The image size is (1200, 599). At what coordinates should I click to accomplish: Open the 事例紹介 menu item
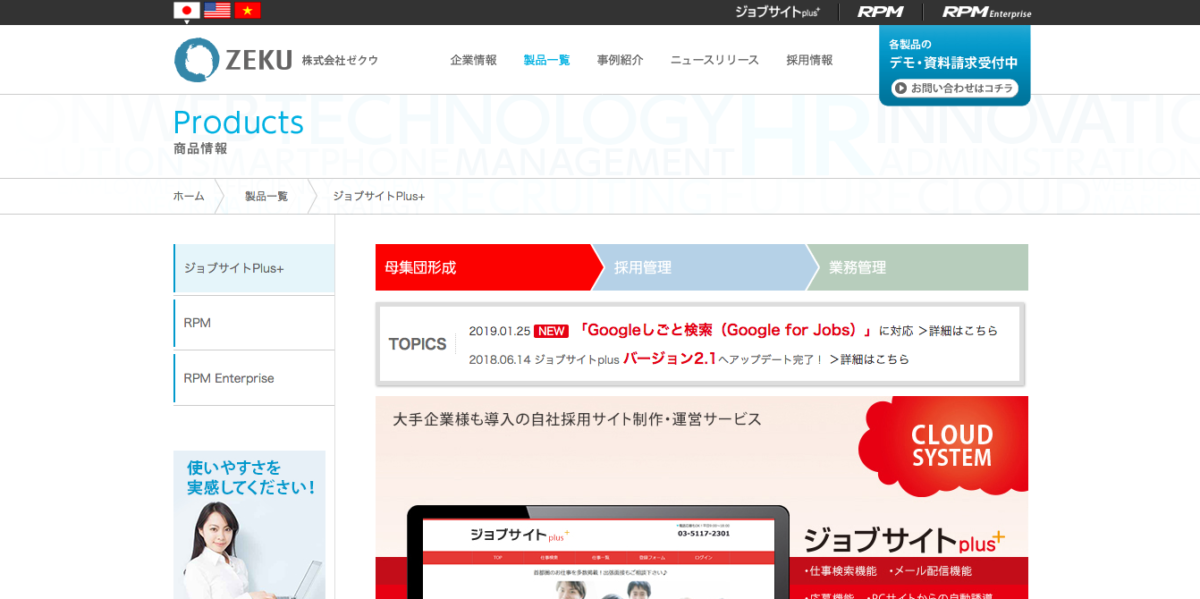tap(620, 60)
